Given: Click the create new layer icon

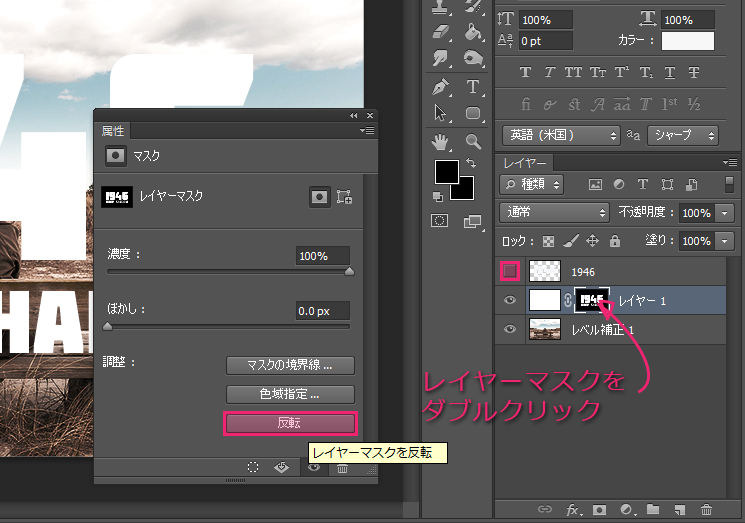Looking at the screenshot, I should click(679, 509).
